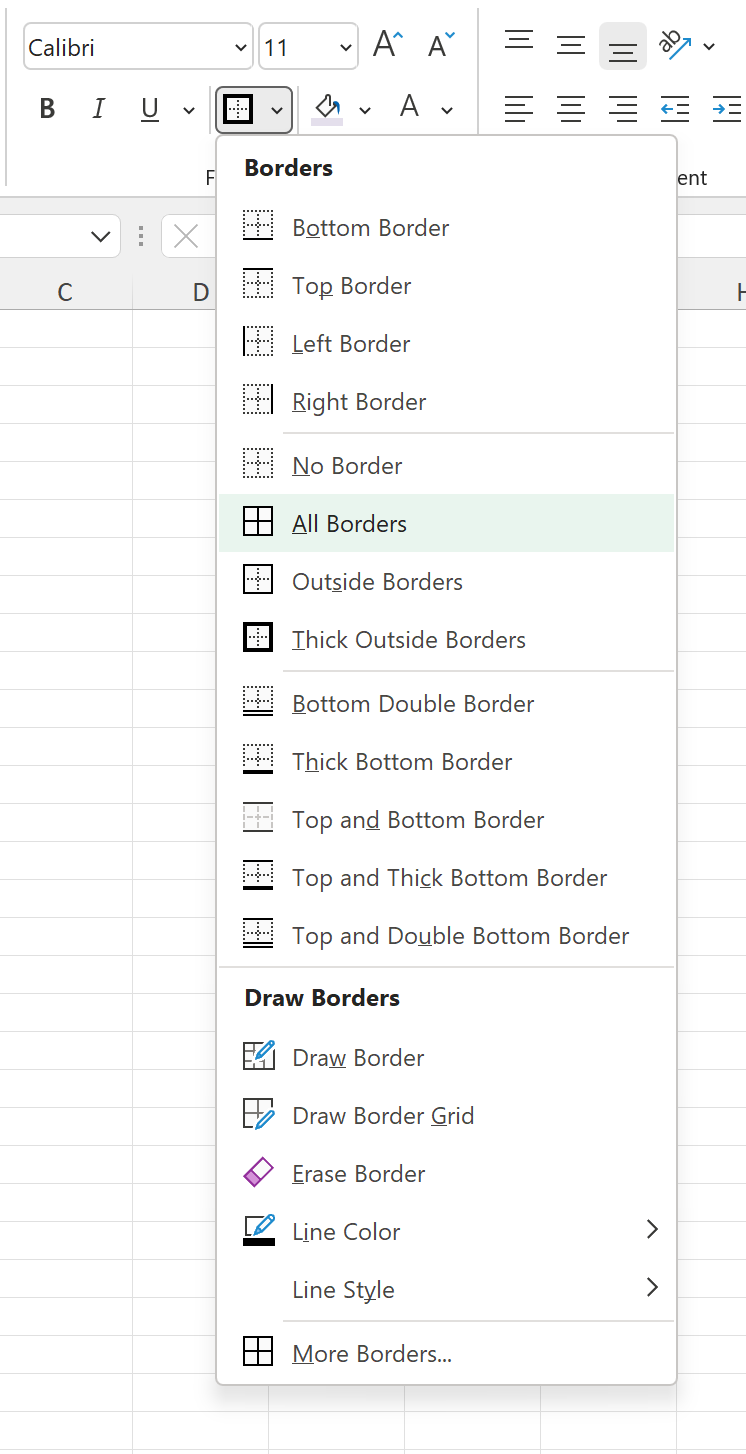Screen dimensions: 746x1454
Task: Cancel cell entry with the X button
Action: pyautogui.click(x=186, y=236)
